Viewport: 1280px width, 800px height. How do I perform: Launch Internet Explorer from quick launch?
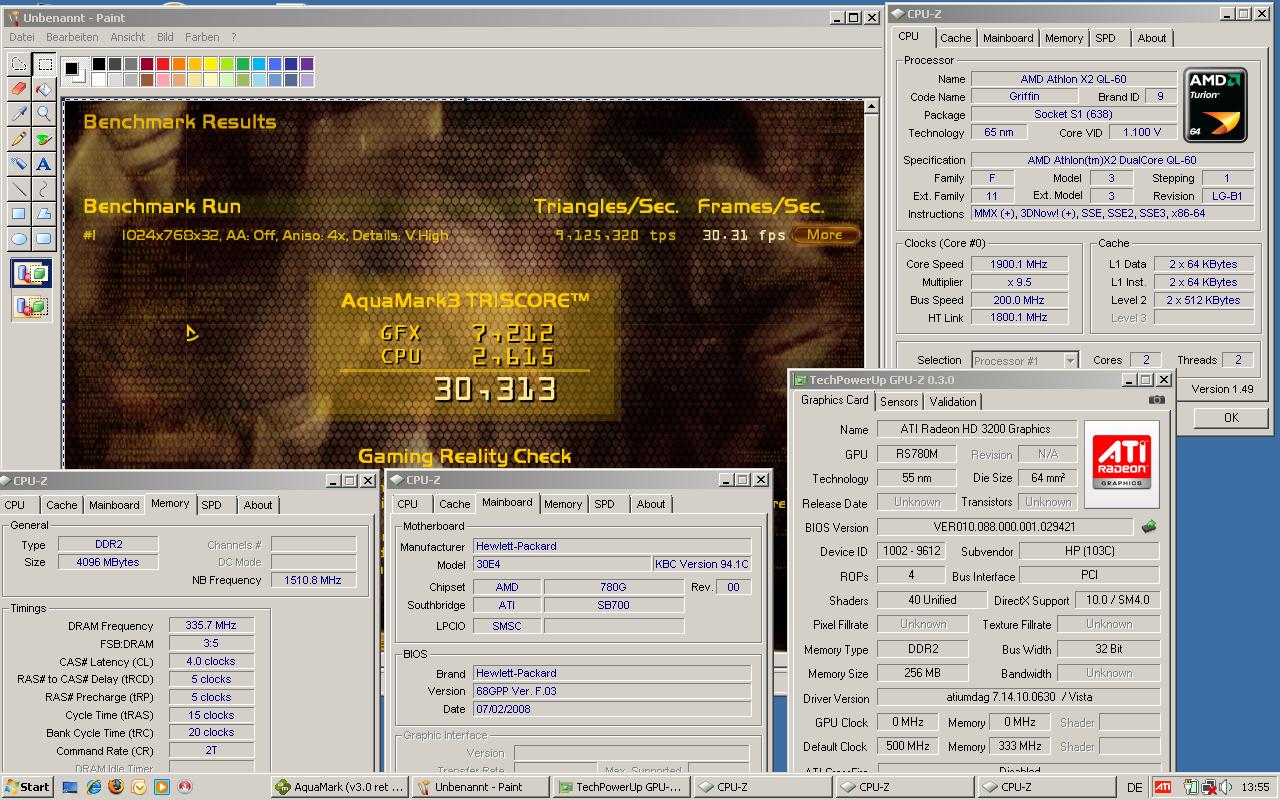click(93, 787)
